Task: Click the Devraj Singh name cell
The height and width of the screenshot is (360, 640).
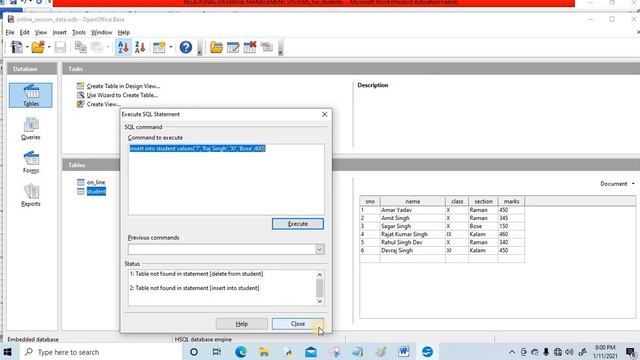Action: coord(412,251)
